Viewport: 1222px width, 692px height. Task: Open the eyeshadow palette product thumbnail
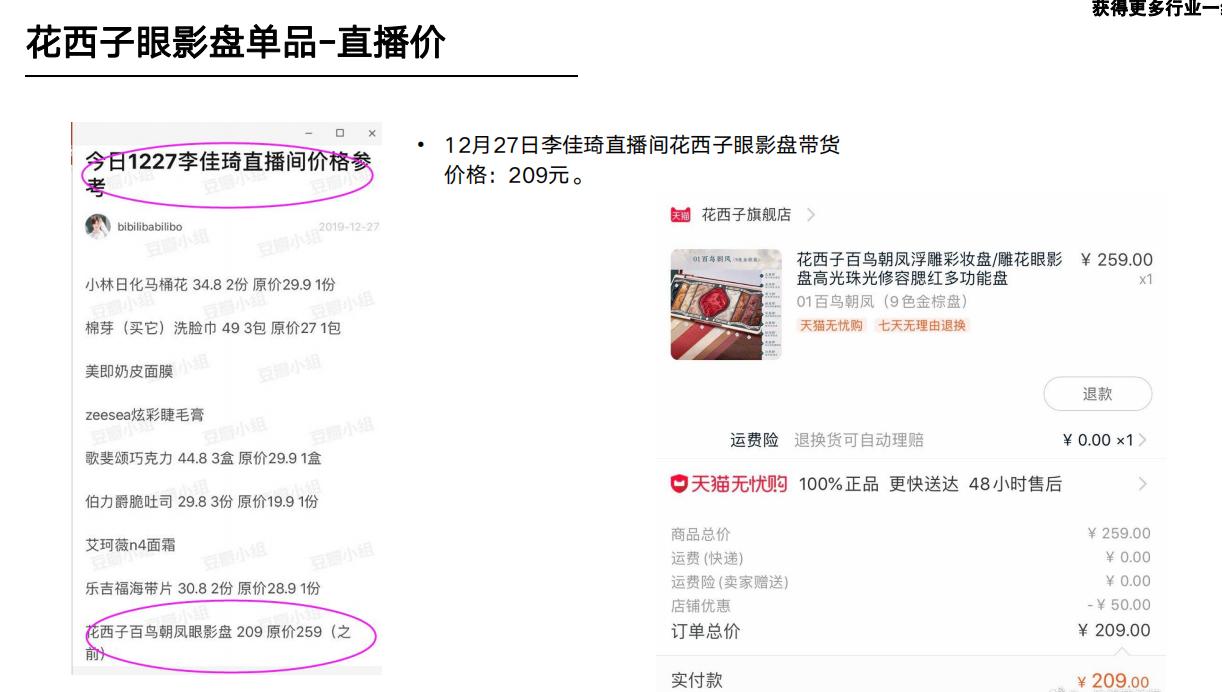coord(726,304)
